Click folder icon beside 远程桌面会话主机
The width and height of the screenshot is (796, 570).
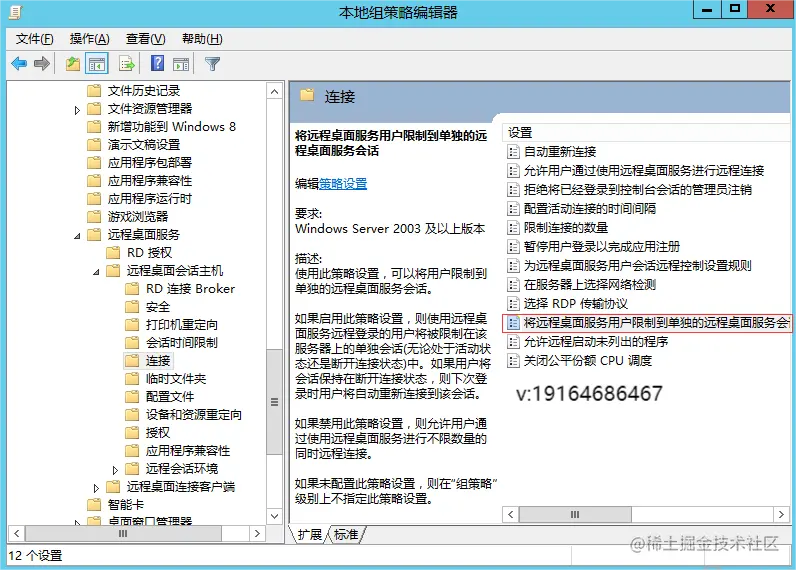point(113,271)
